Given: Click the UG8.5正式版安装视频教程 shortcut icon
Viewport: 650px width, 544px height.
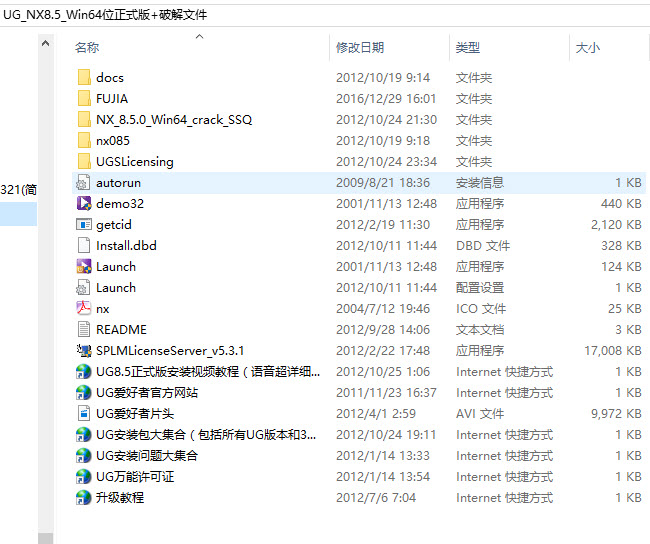Looking at the screenshot, I should (84, 372).
